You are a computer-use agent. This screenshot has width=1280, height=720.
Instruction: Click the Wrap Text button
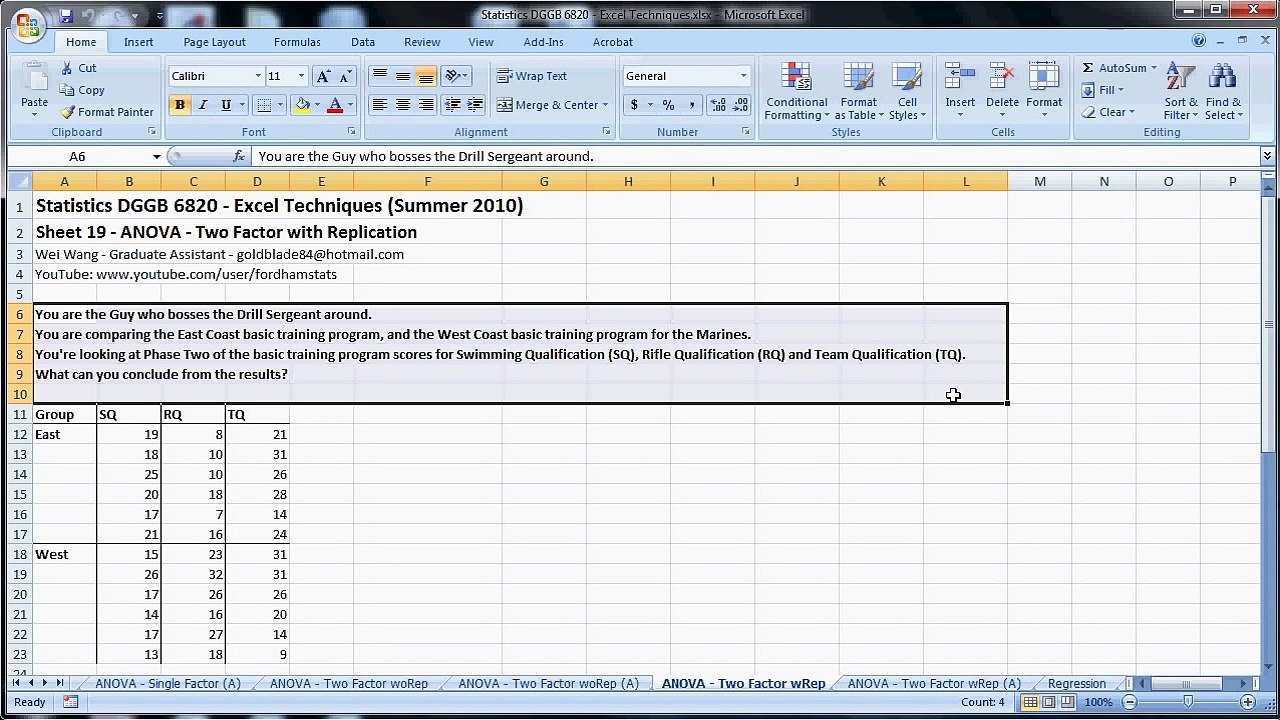532,76
